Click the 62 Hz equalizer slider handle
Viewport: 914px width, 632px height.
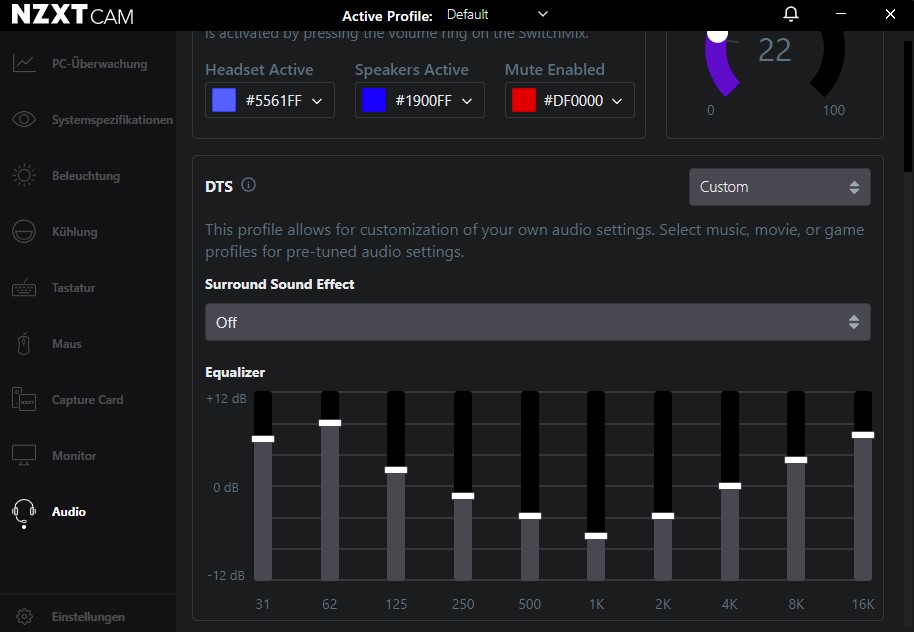(x=330, y=423)
